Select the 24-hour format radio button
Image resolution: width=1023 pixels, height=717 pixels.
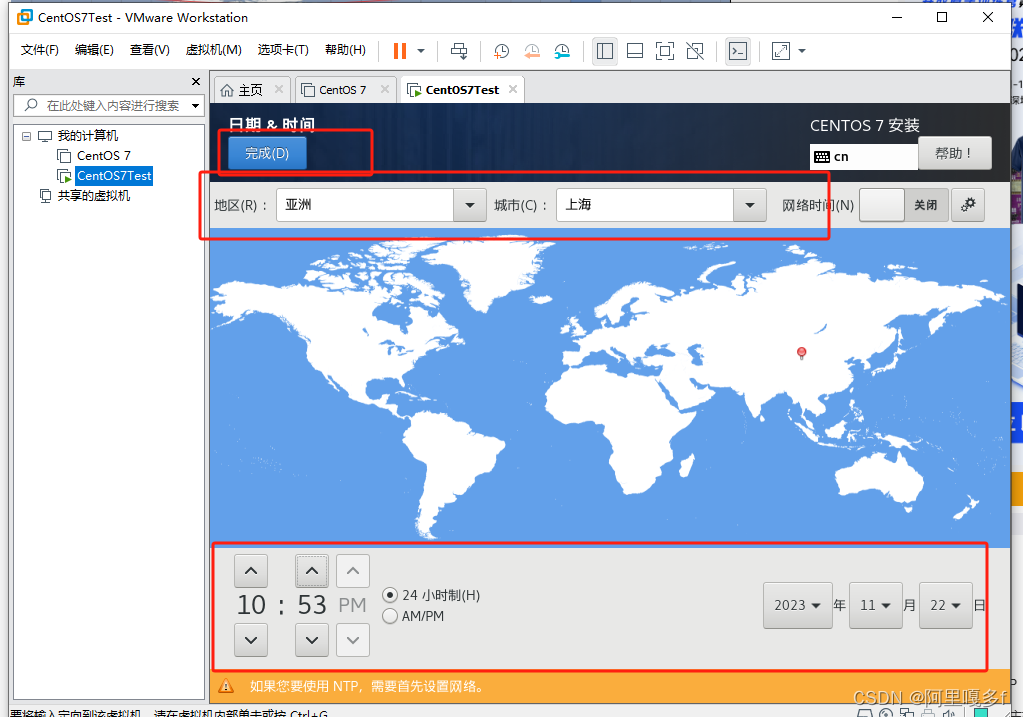coord(391,595)
